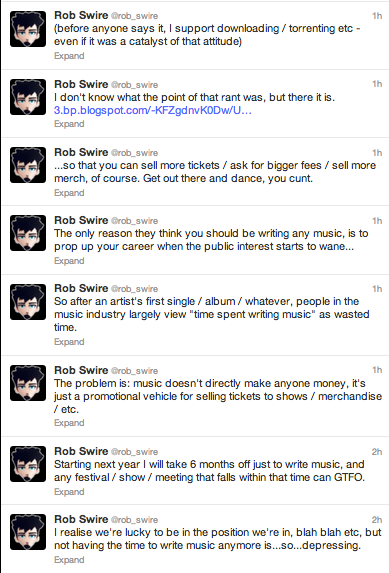Image resolution: width=389 pixels, height=573 pixels.
Task: Click Rob Swire name on 'lucky to be' tweet
Action: click(81, 519)
